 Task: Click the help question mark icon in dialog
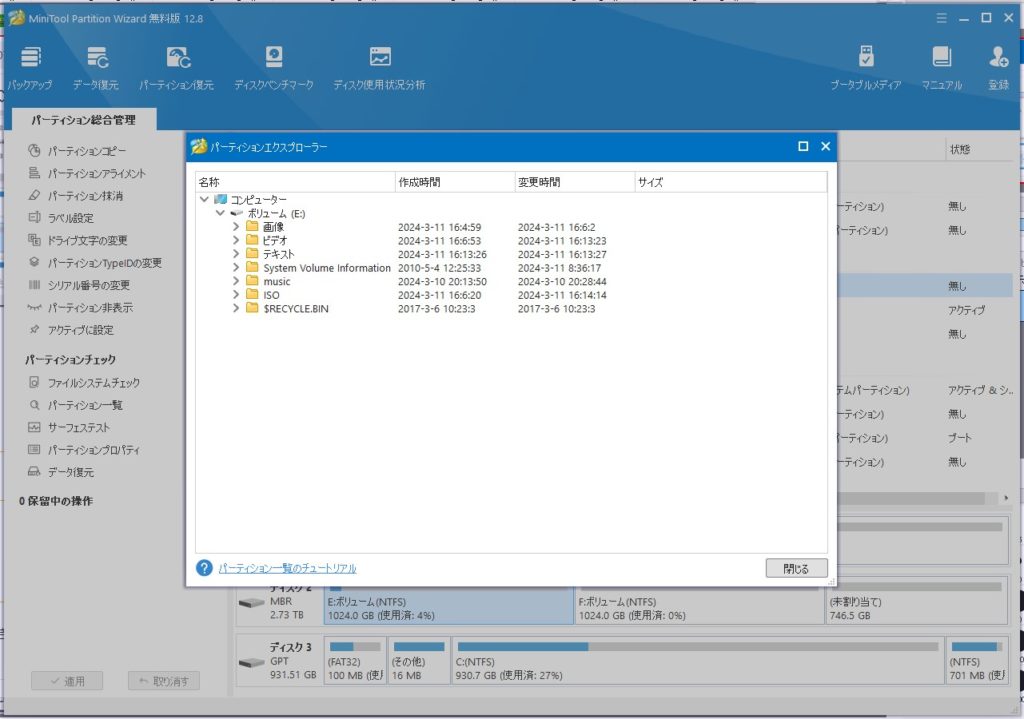204,568
